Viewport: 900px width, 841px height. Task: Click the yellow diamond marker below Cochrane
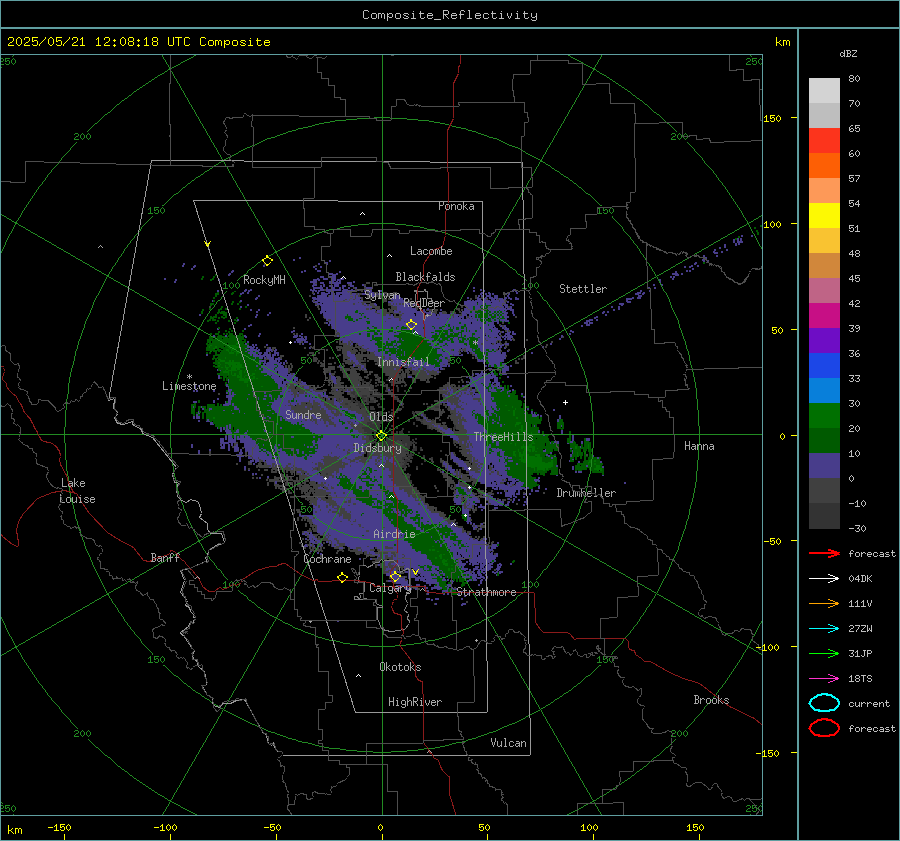343,578
